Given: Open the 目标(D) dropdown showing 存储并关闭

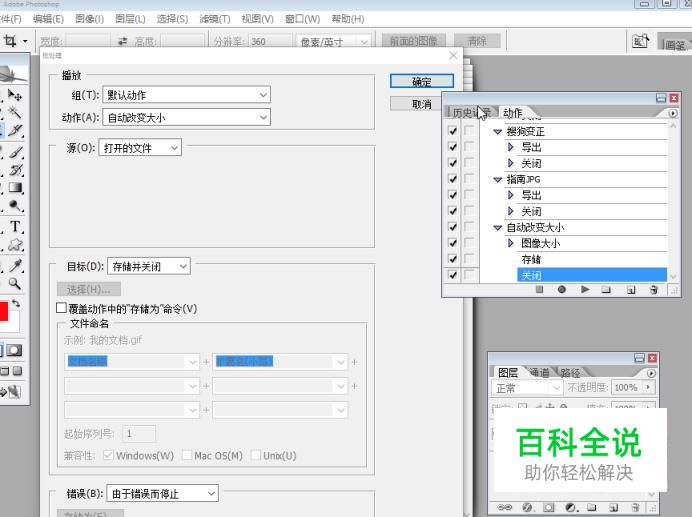Looking at the screenshot, I should click(x=149, y=266).
